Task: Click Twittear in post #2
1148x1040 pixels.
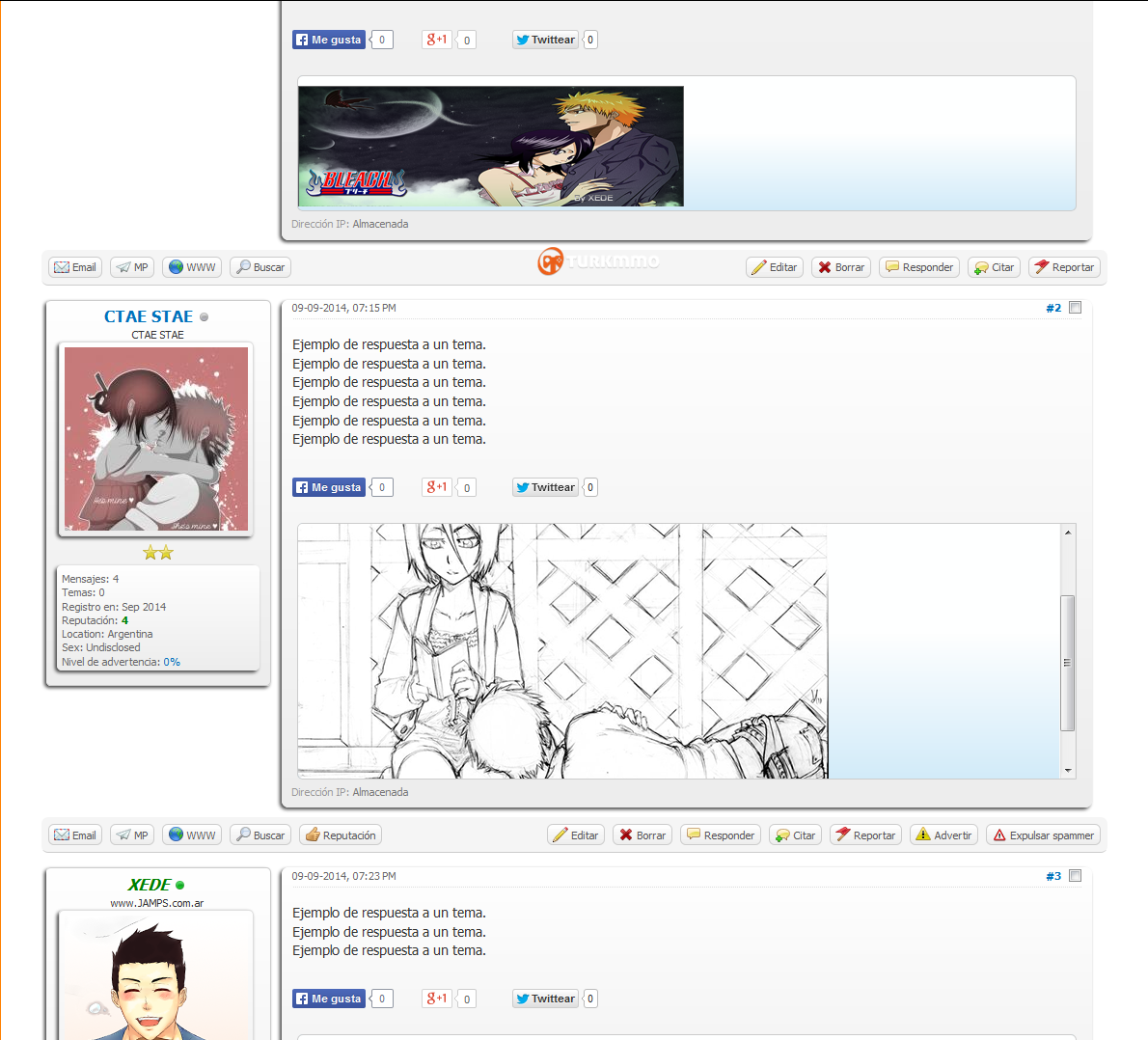Action: click(x=545, y=487)
